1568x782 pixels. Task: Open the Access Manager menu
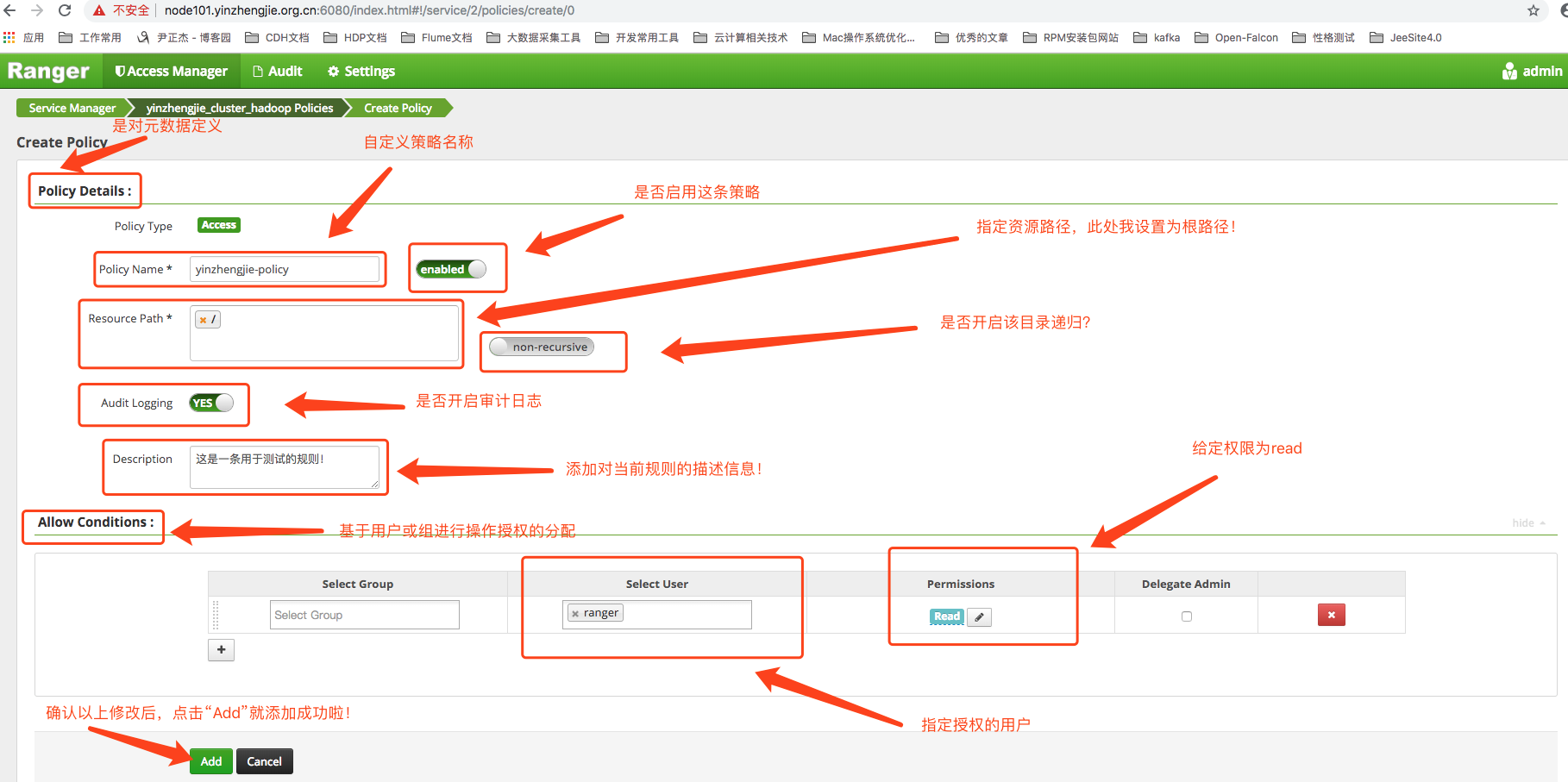[x=171, y=71]
